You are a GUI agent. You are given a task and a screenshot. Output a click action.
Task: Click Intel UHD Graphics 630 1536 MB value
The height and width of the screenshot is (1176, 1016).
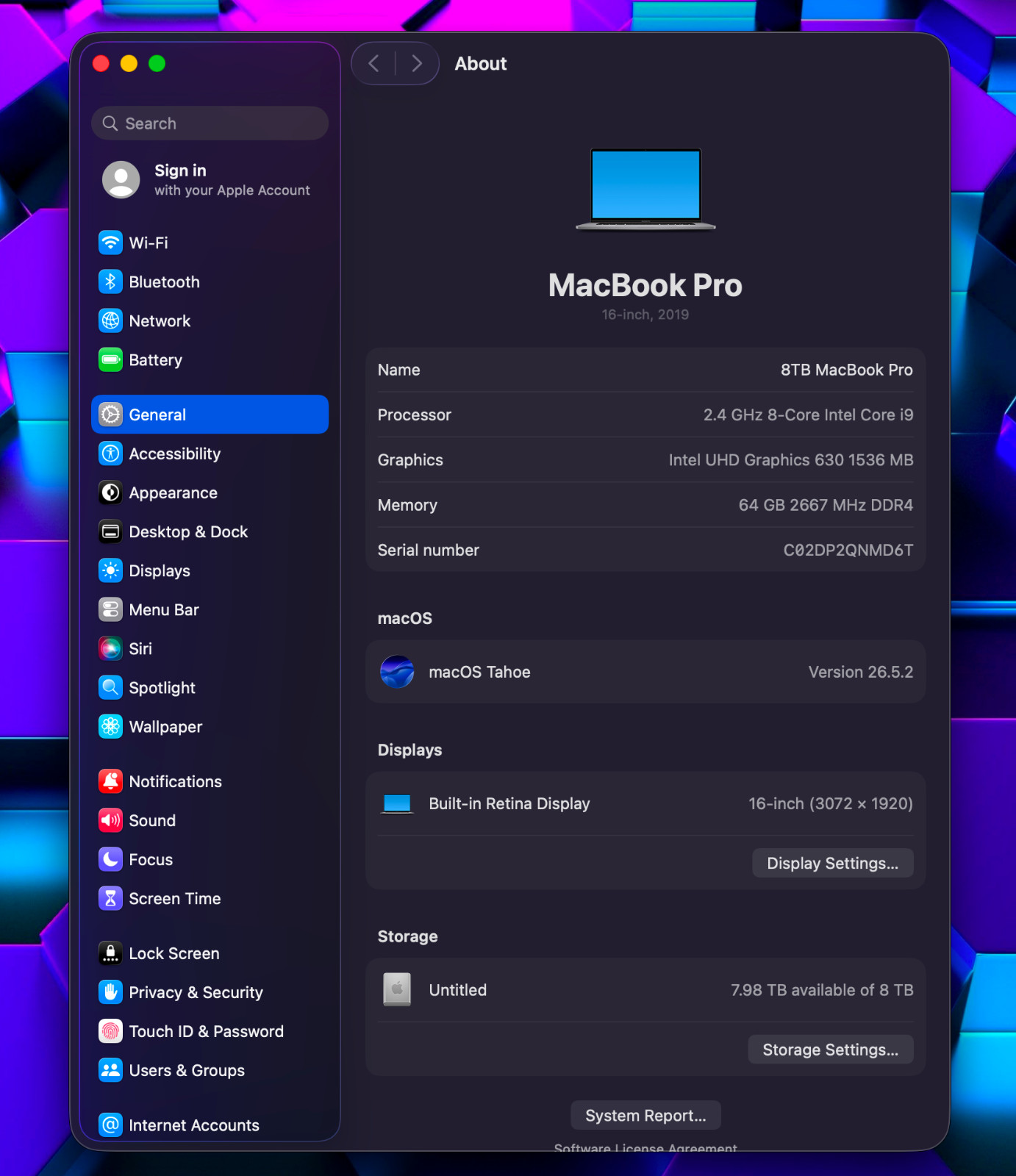pyautogui.click(x=791, y=459)
